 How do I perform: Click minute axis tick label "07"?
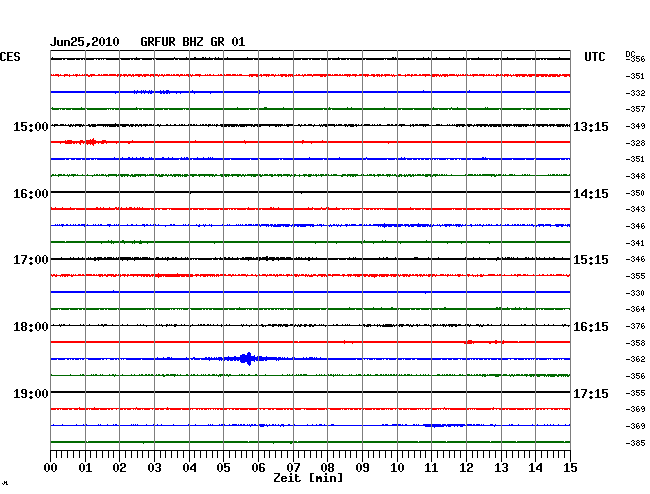[x=293, y=468]
